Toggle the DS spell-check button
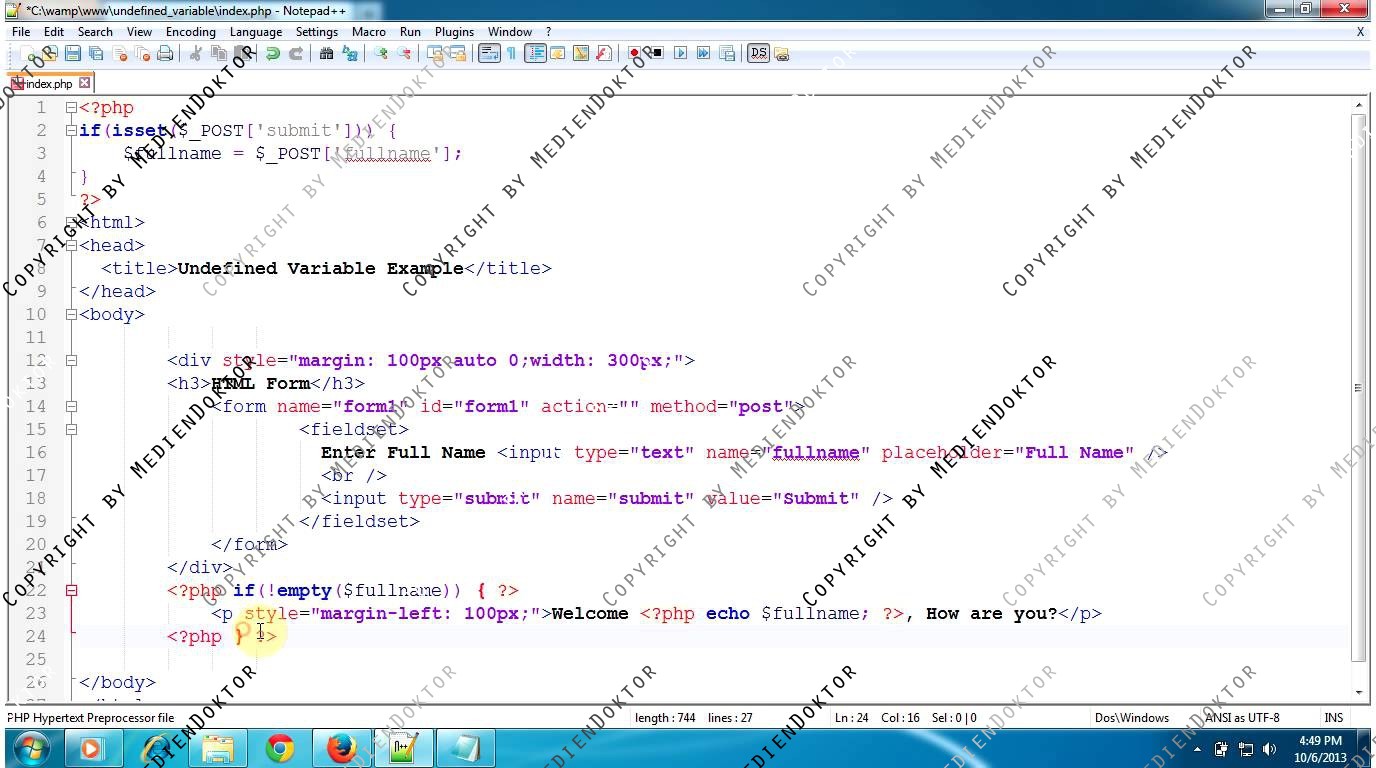The width and height of the screenshot is (1376, 768). [x=758, y=54]
